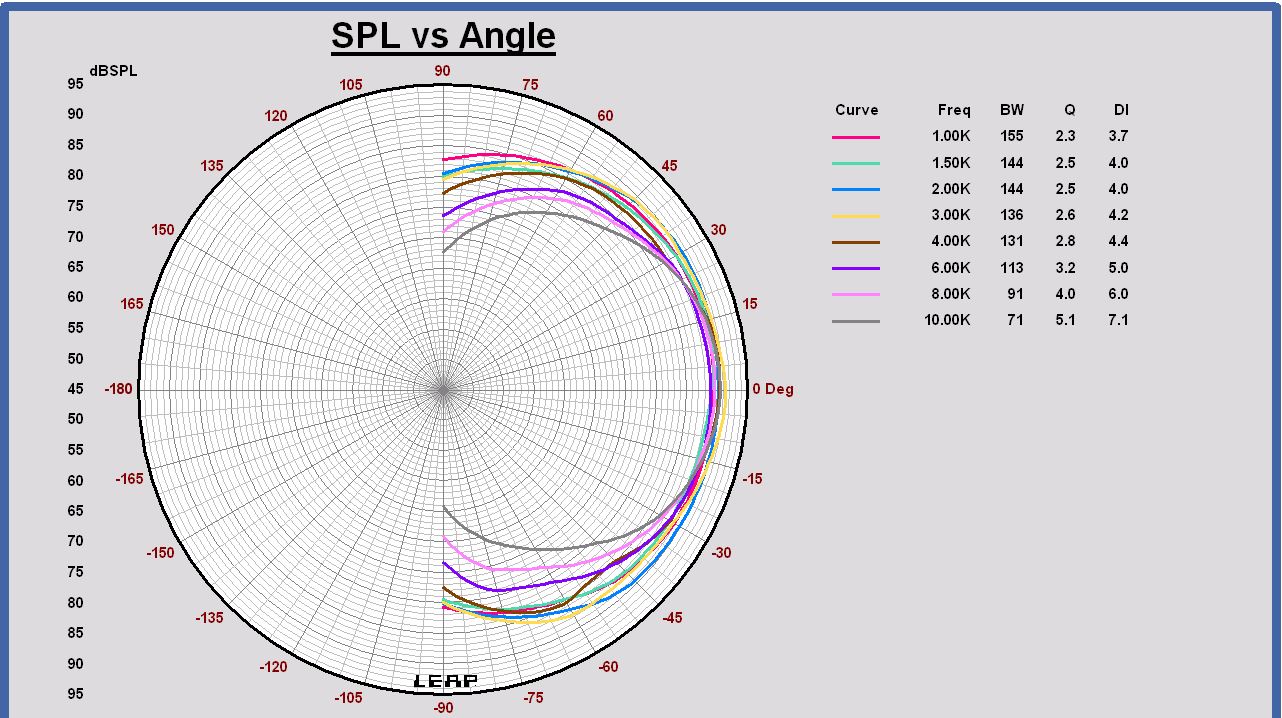Click the '150' angle label
Screen dimensions: 1282x718
click(x=163, y=230)
